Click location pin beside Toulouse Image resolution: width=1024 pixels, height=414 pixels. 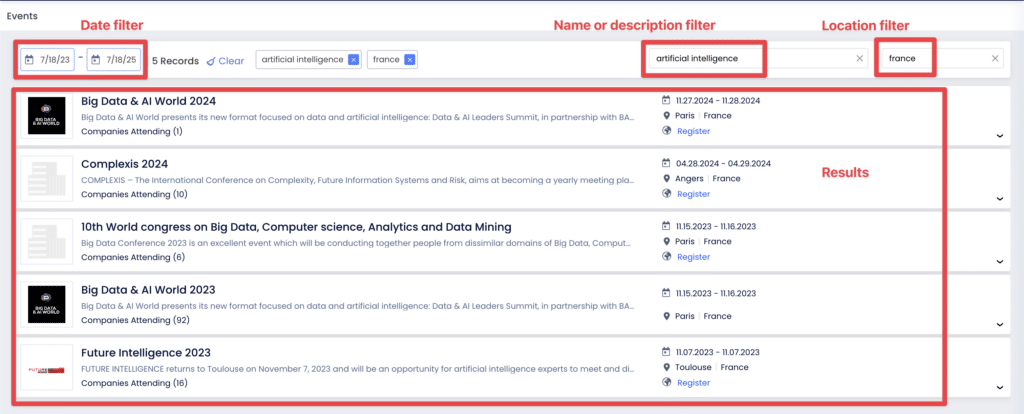[x=666, y=367]
